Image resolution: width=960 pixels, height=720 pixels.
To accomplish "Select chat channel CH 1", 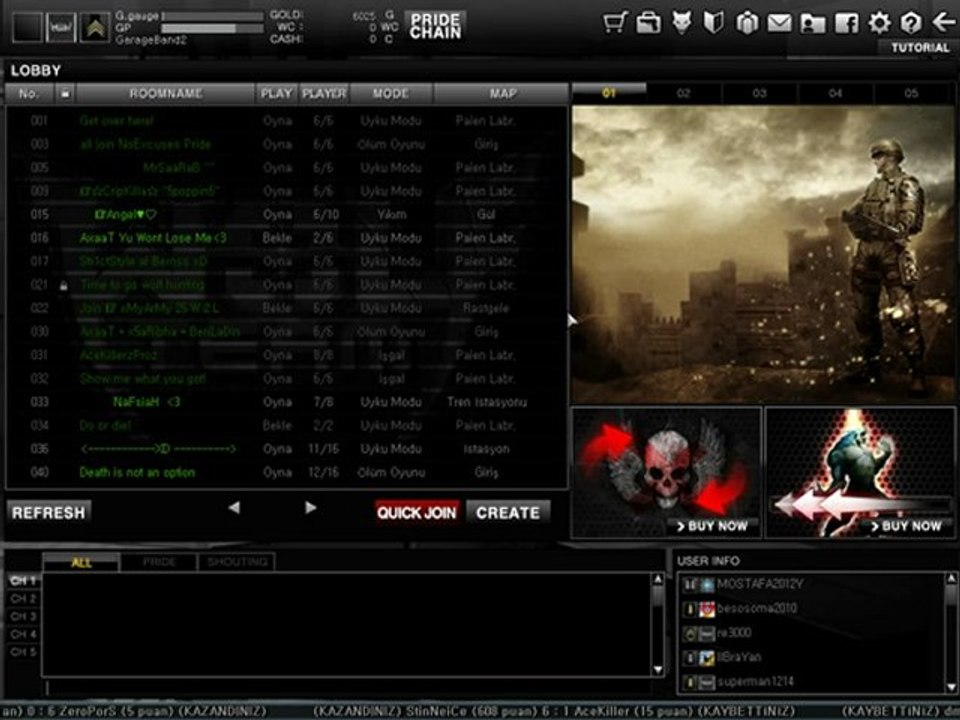I will [23, 580].
